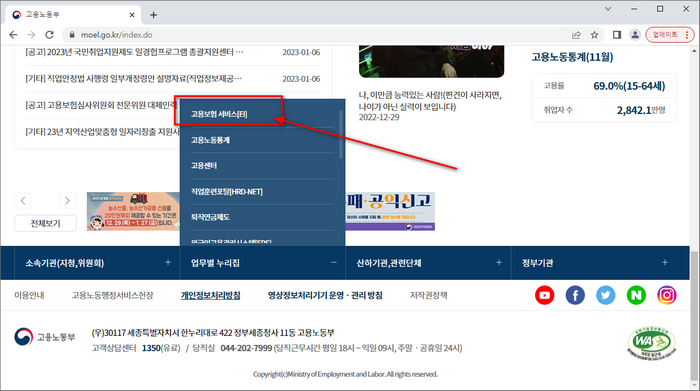Open the Twitter social icon
This screenshot has height=391, width=700.
pyautogui.click(x=606, y=295)
